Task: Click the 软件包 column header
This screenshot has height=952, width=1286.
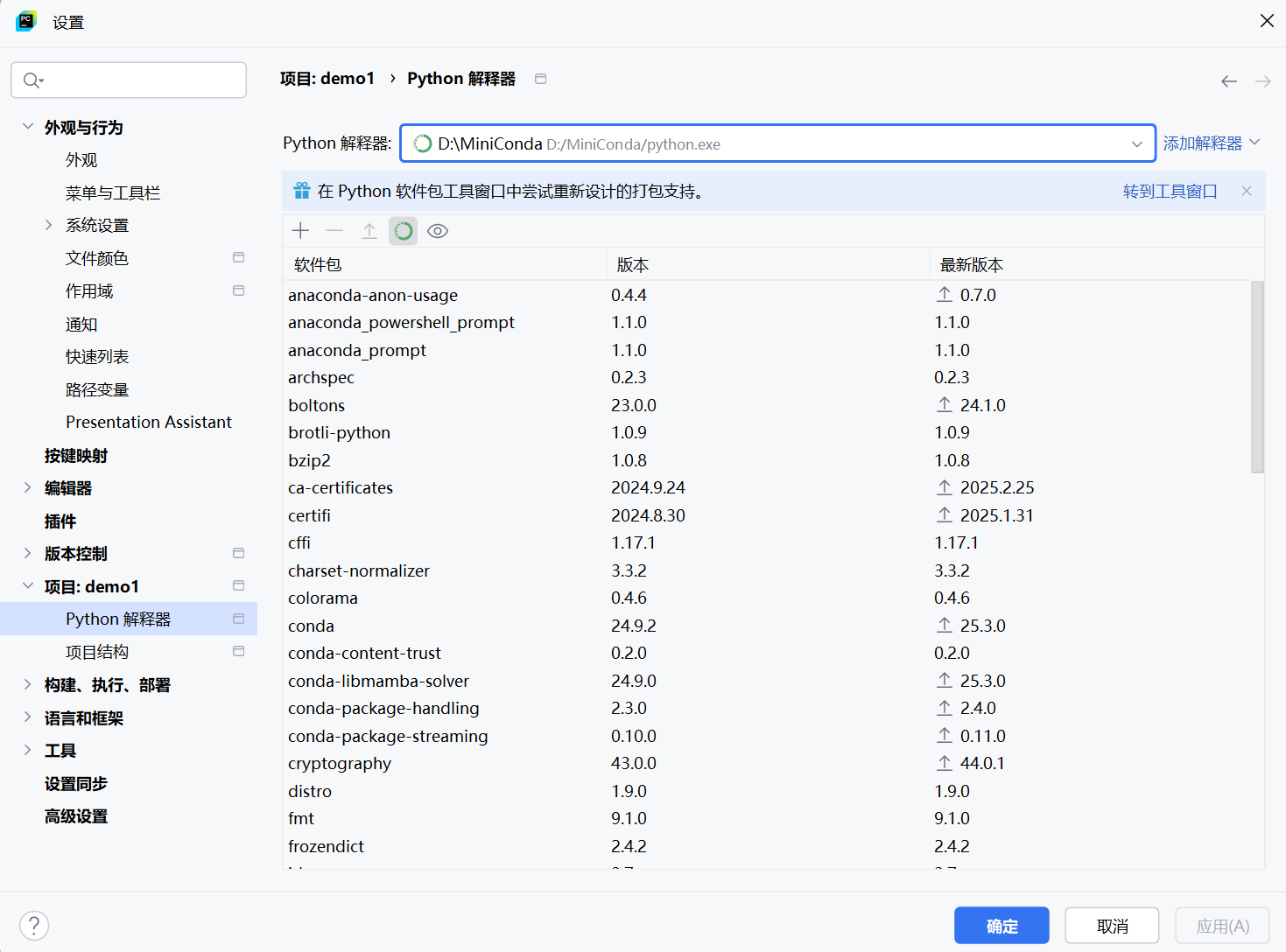Action: click(445, 264)
